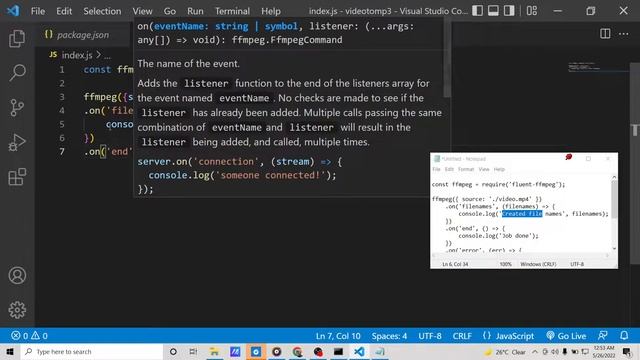Open the Help menu in VS Code

point(271,11)
